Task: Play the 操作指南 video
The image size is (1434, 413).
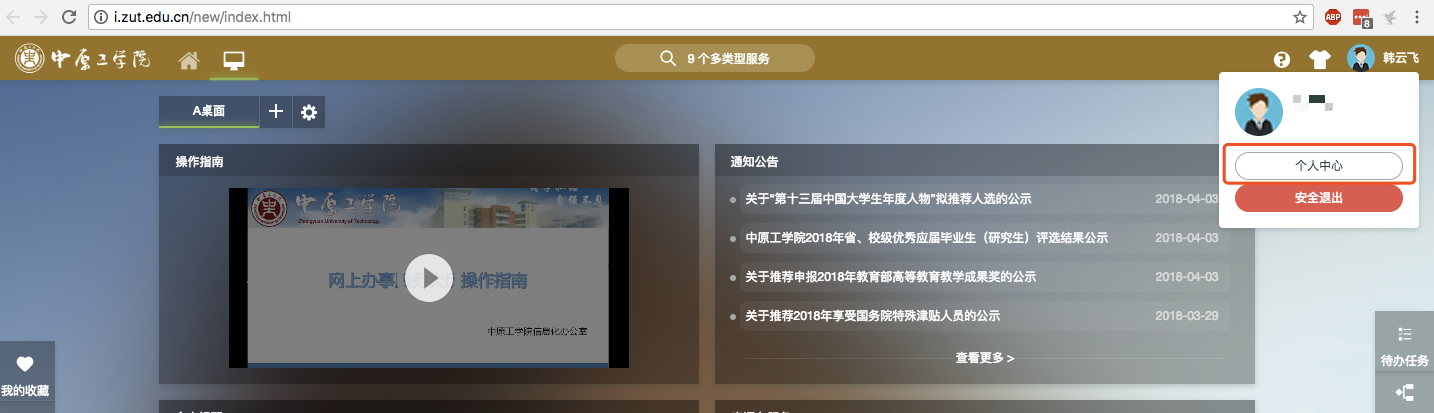Action: (430, 278)
